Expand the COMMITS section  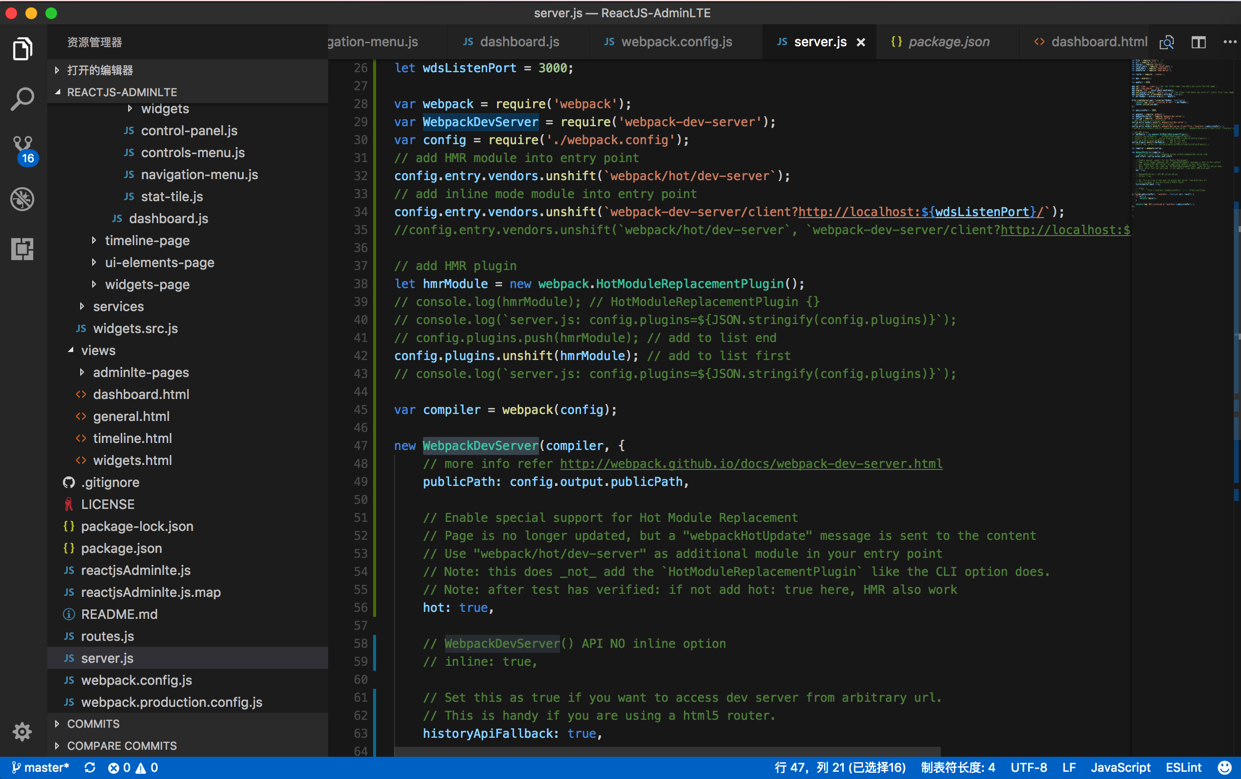pyautogui.click(x=93, y=724)
